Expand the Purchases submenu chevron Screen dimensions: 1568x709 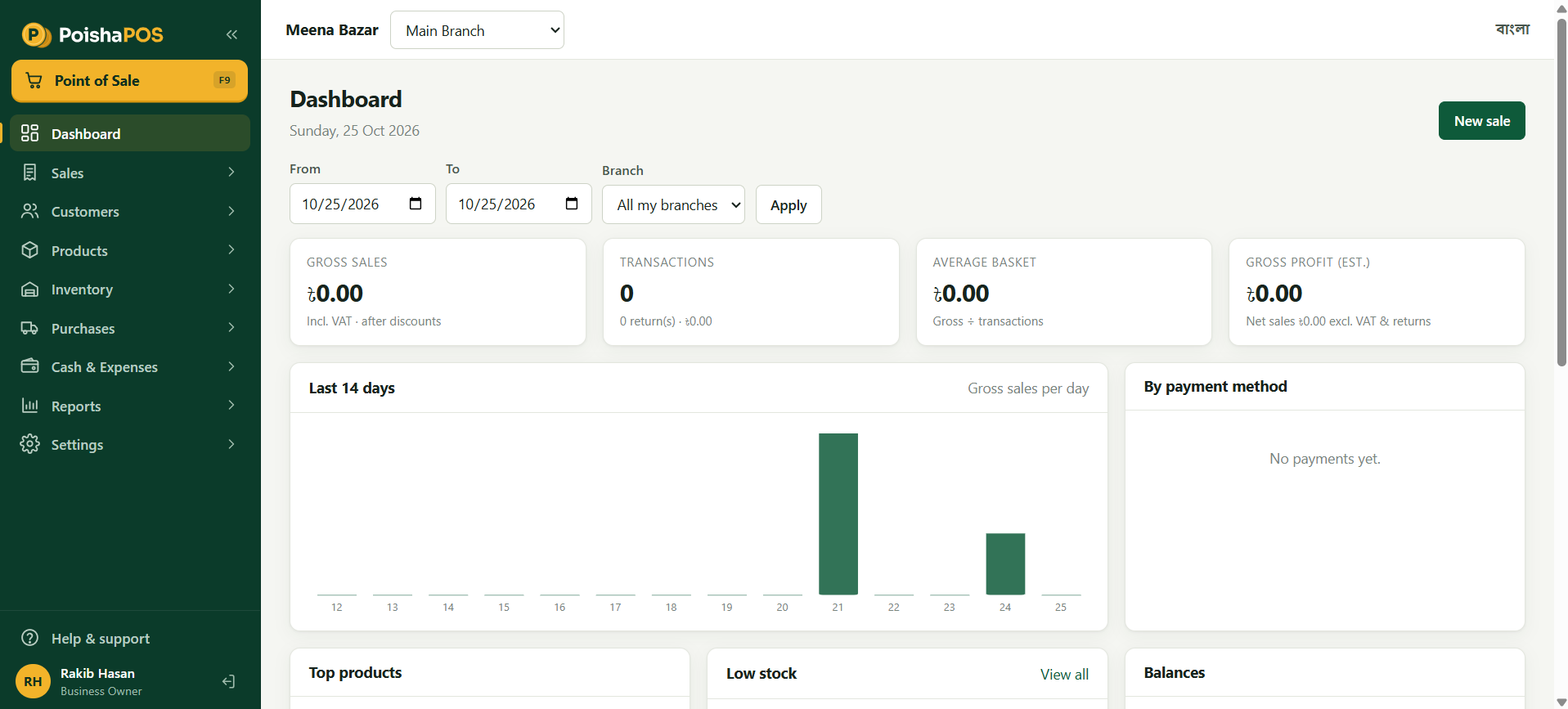(x=231, y=328)
